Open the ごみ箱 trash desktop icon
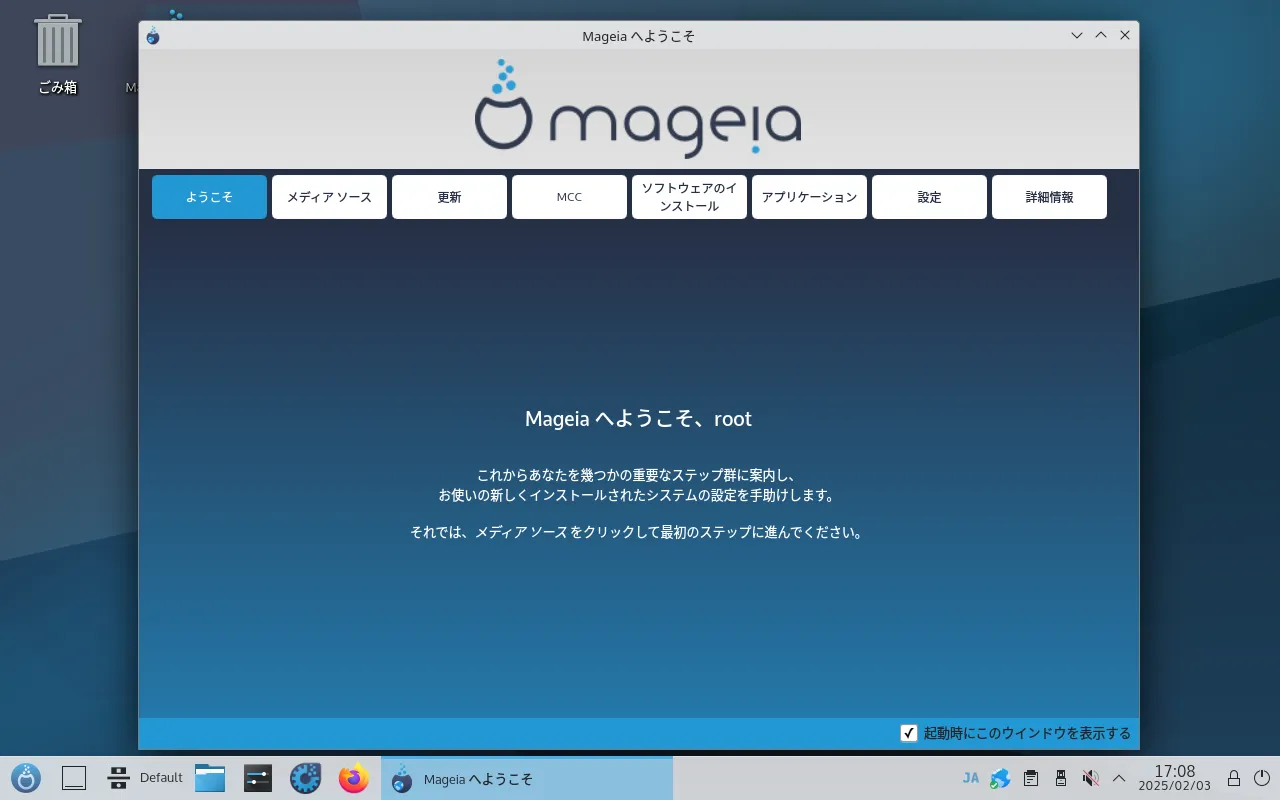 pos(57,54)
